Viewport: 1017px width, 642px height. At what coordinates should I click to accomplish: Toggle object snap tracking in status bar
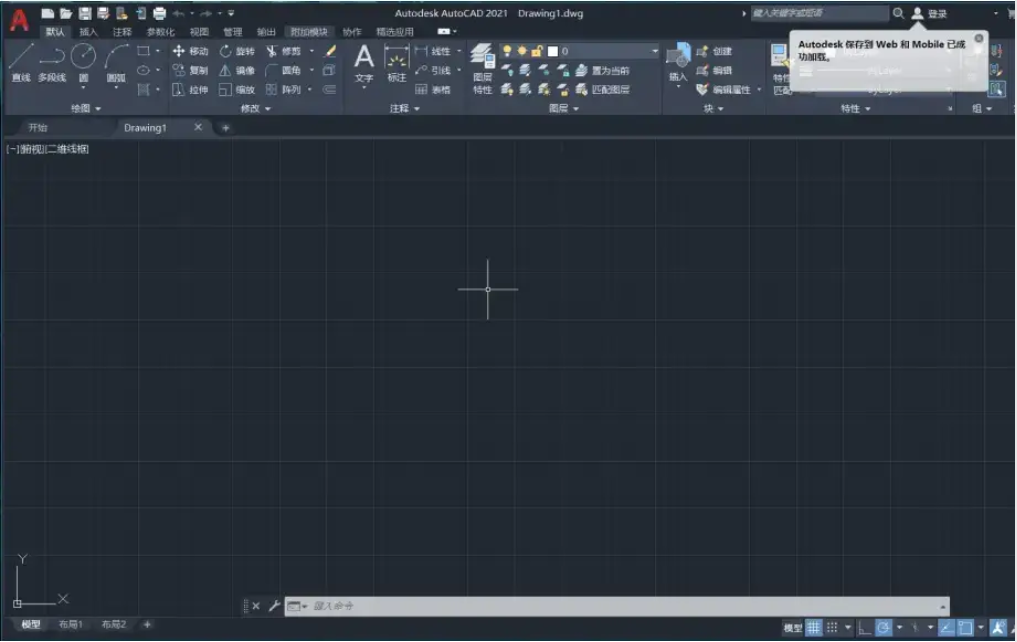coord(947,627)
